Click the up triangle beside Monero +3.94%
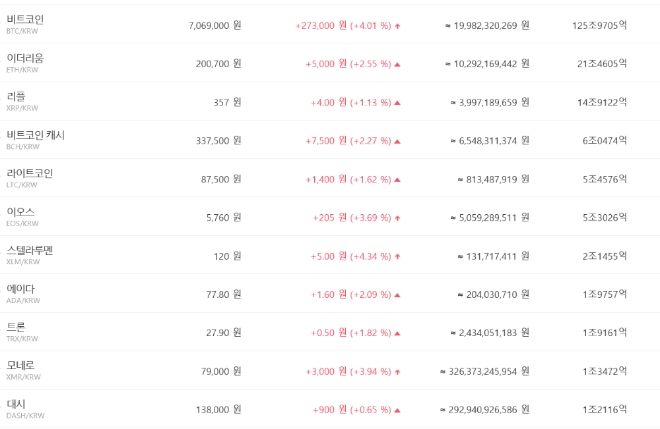The image size is (660, 429). (398, 371)
